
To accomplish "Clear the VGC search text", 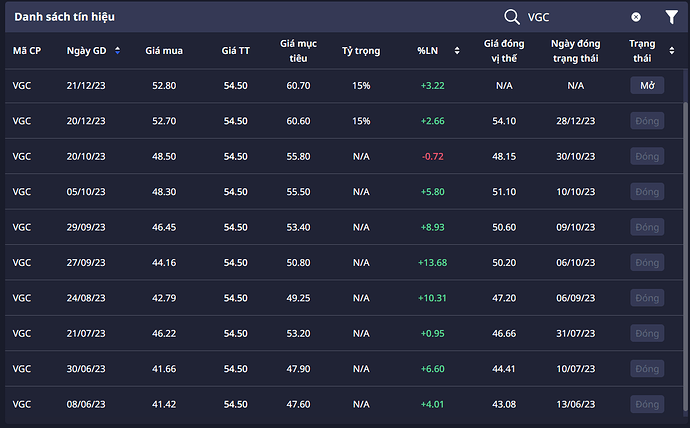I will click(636, 17).
